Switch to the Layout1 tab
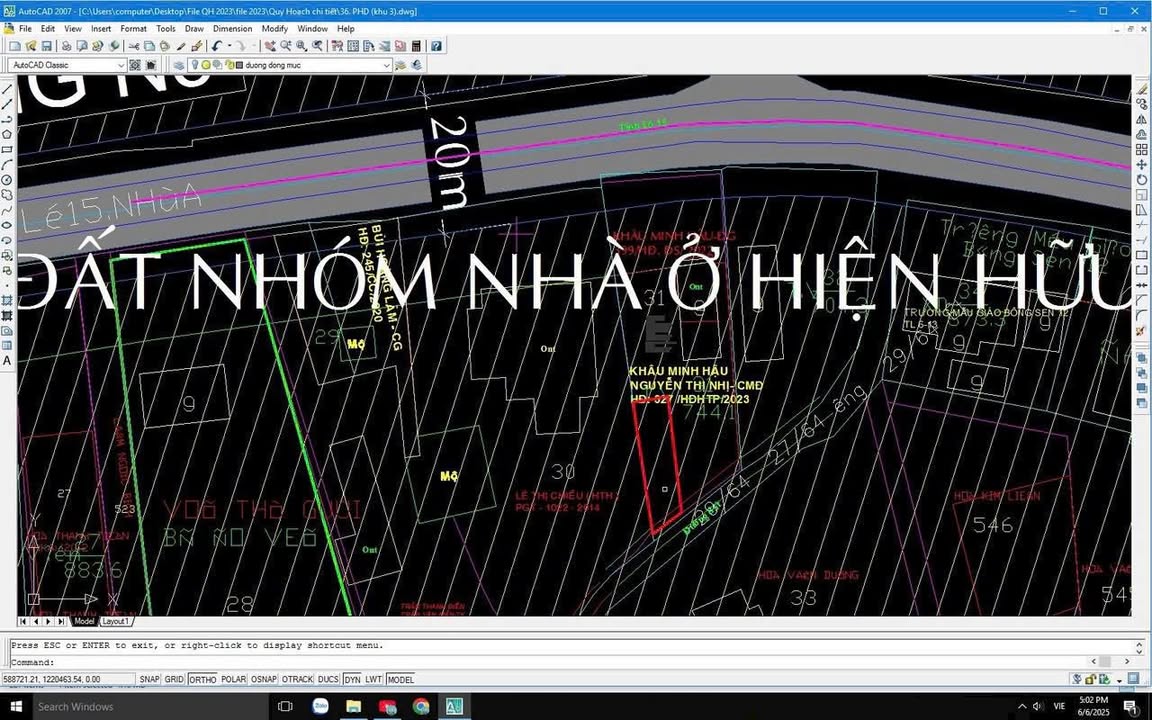 [x=115, y=621]
